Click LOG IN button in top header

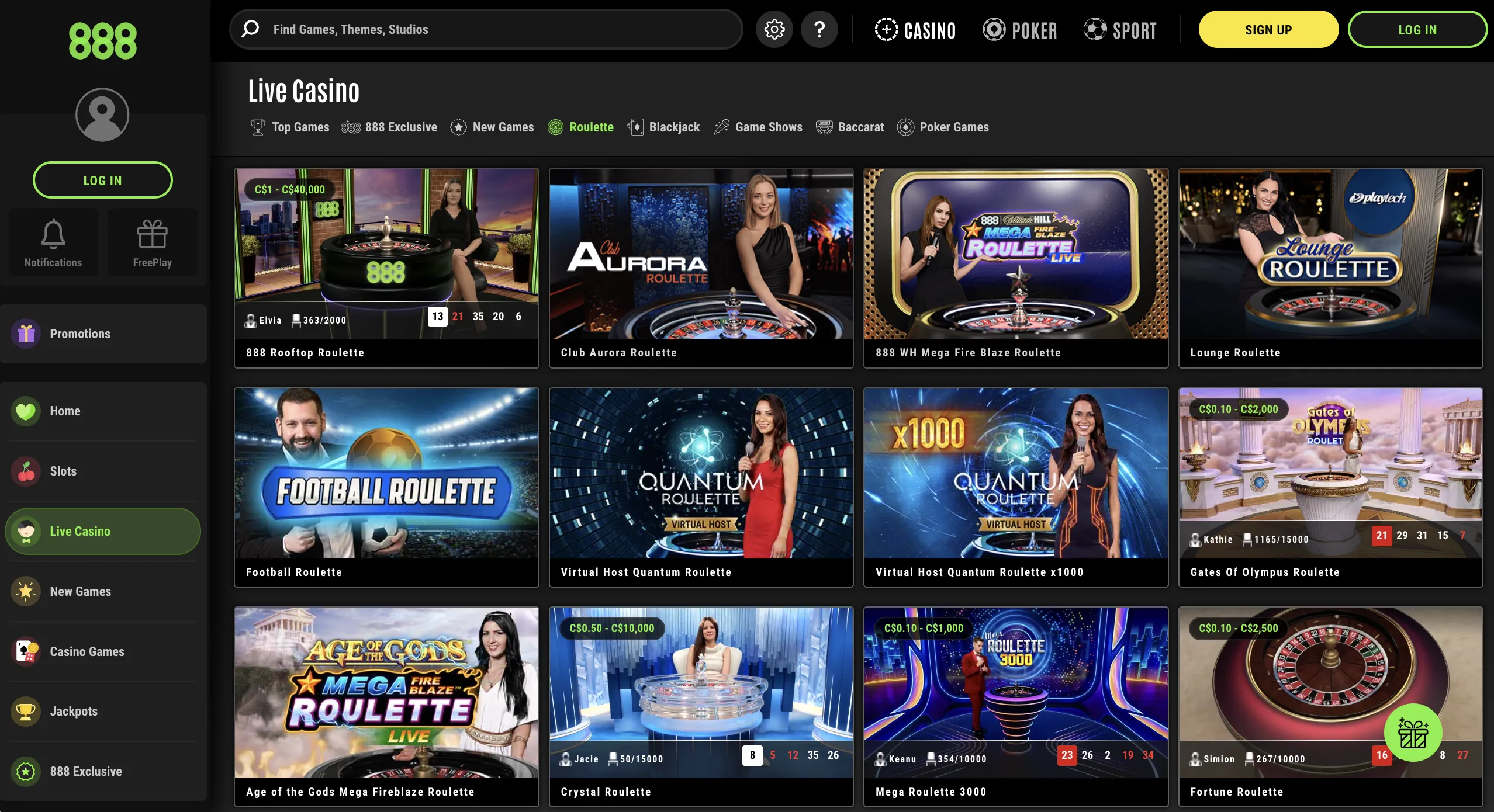click(x=1417, y=30)
